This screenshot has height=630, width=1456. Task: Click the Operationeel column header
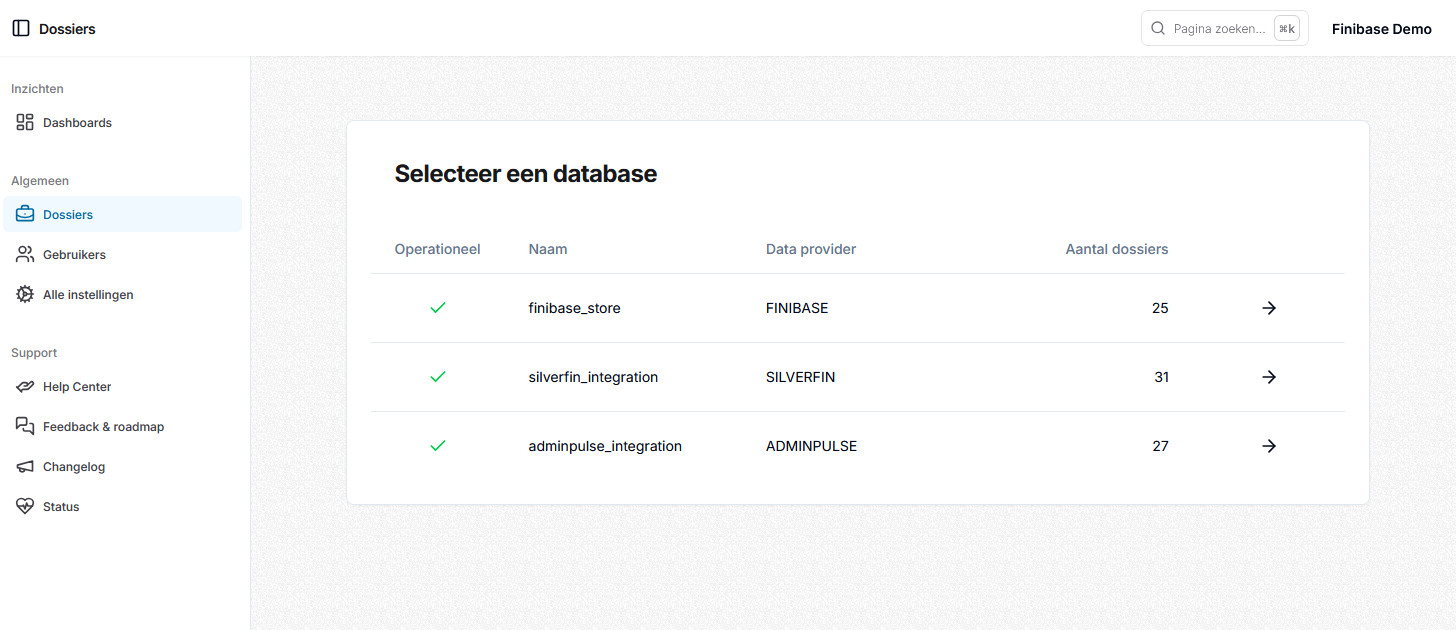(x=437, y=249)
